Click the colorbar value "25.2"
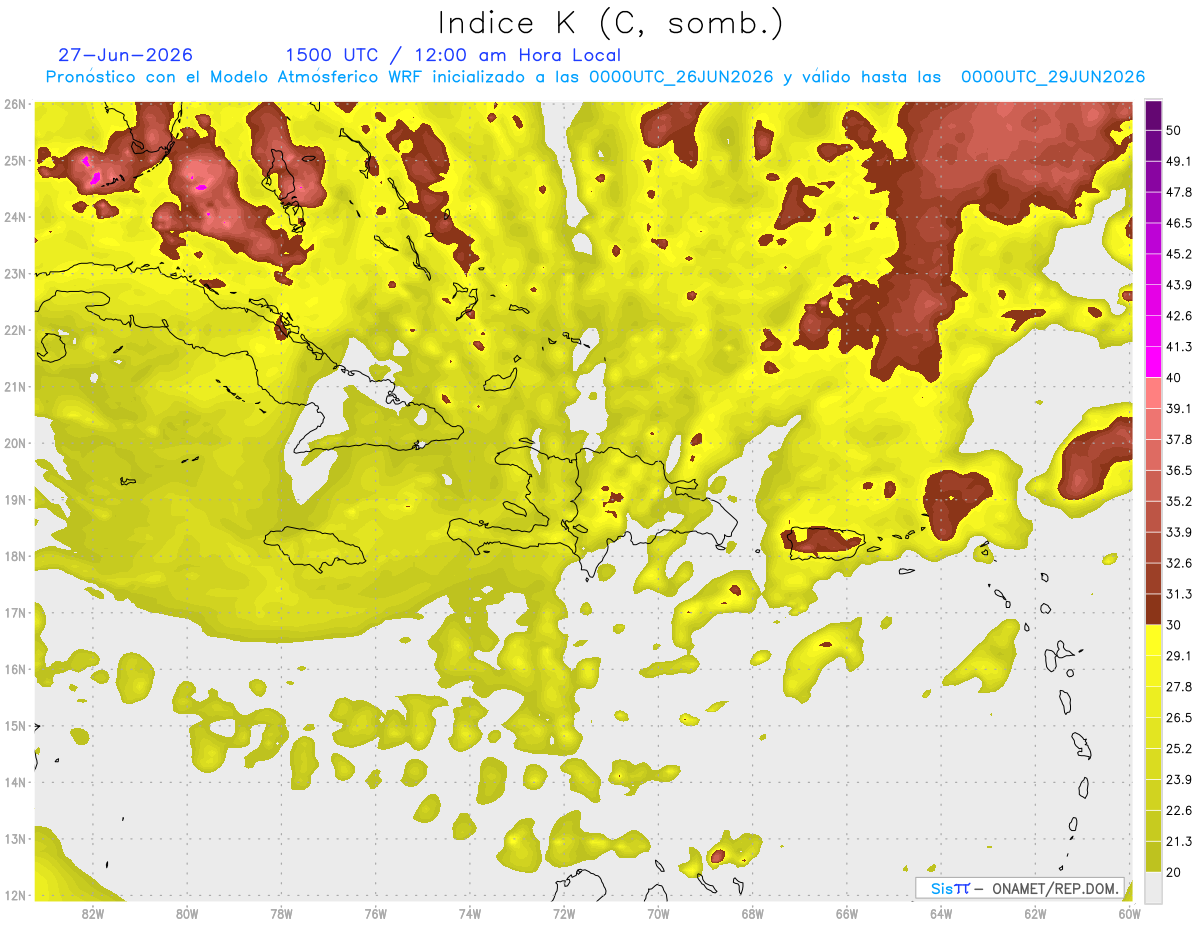The image size is (1200, 927). coord(1179,748)
